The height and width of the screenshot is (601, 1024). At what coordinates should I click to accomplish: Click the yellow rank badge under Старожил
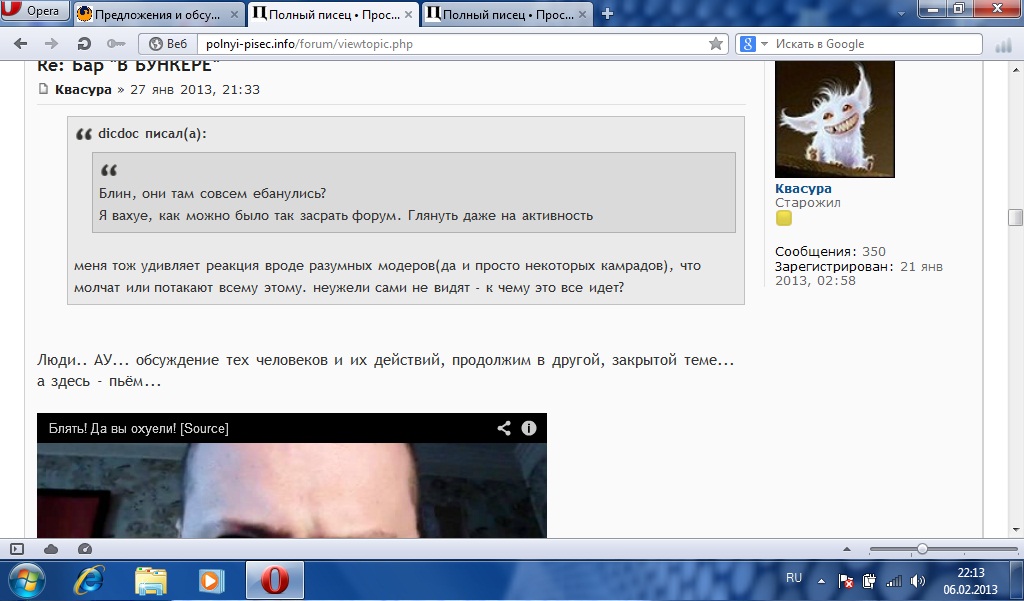click(784, 218)
